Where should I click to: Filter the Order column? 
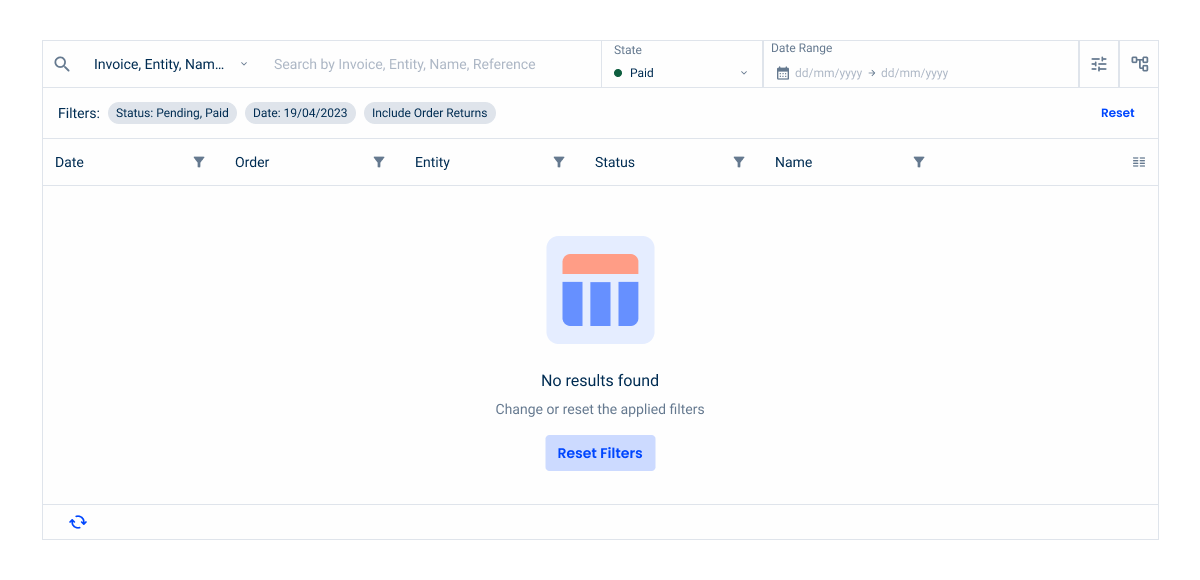tap(379, 162)
